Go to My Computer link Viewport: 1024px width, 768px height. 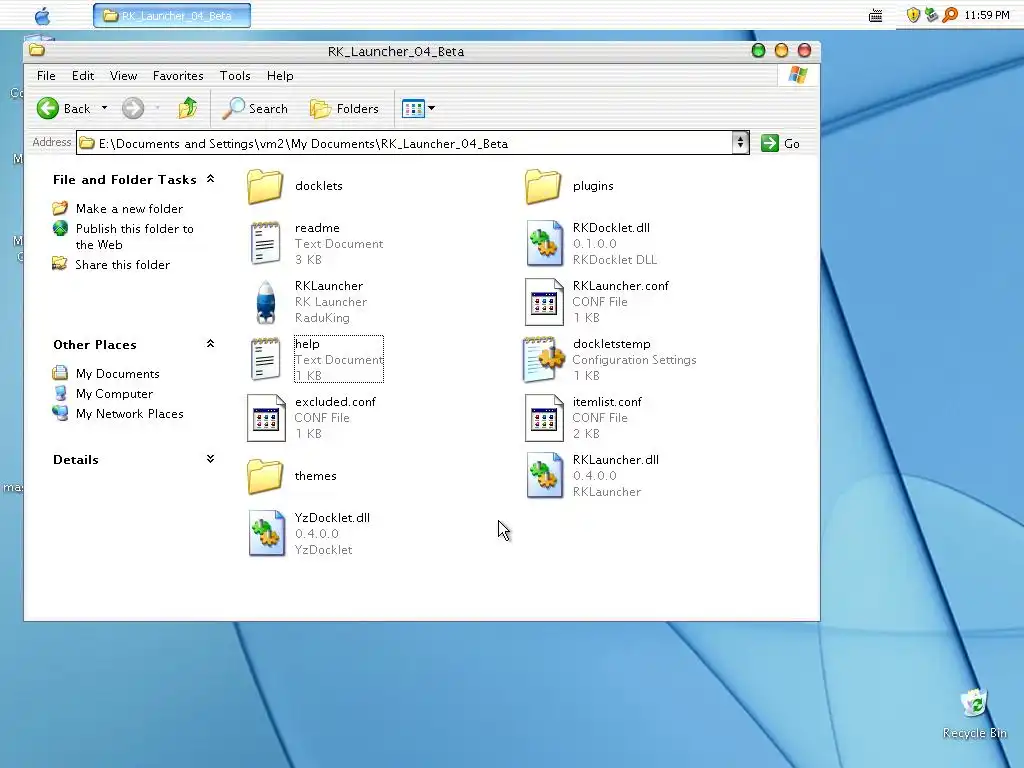point(114,394)
